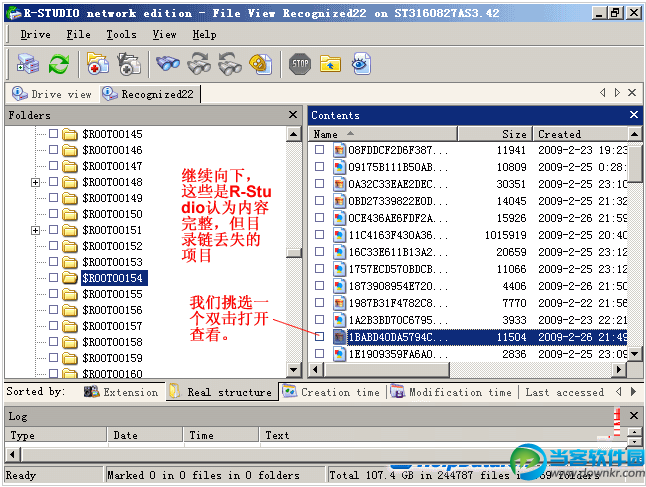Open the File menu

(78, 35)
